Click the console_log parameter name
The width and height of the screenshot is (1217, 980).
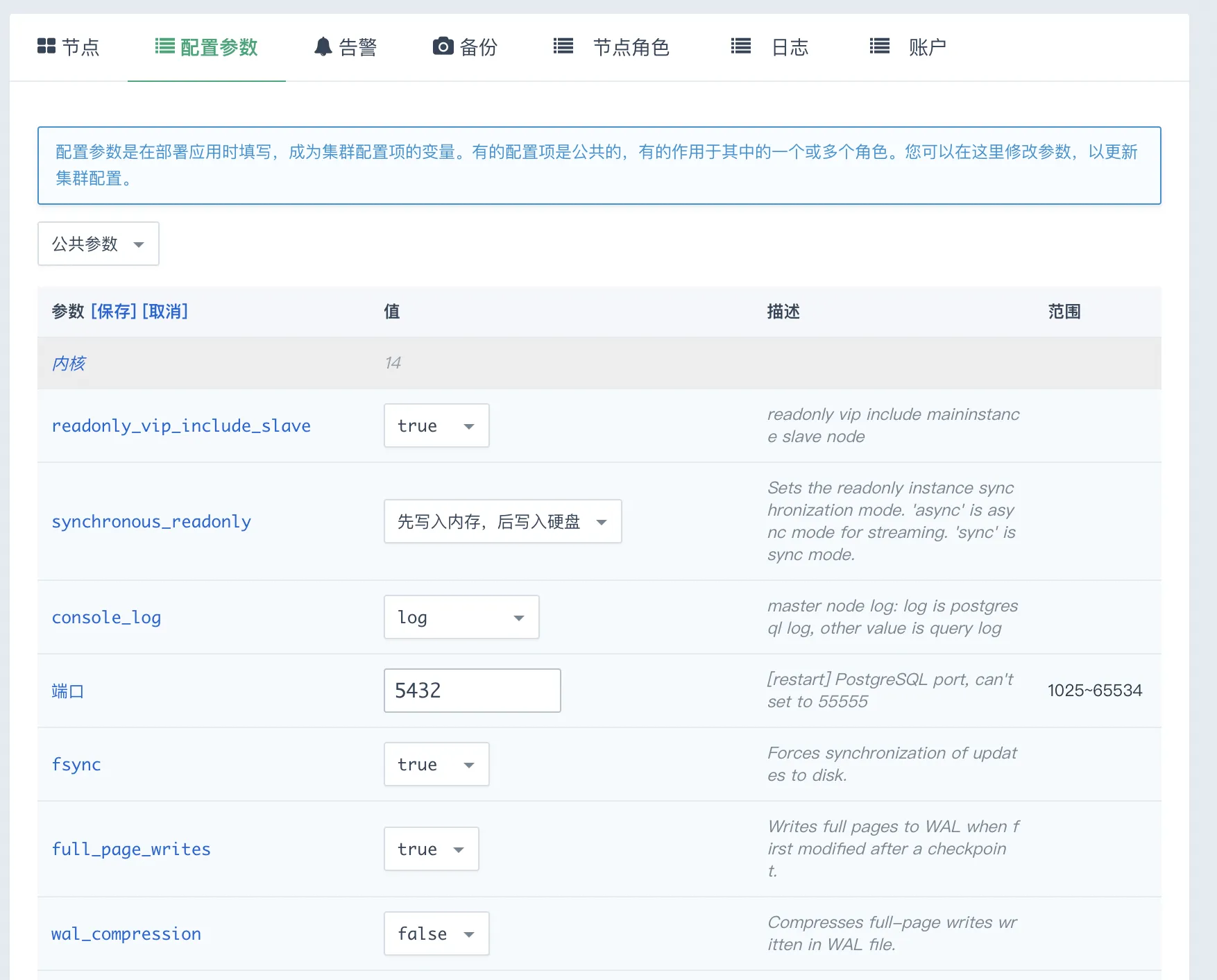[106, 617]
